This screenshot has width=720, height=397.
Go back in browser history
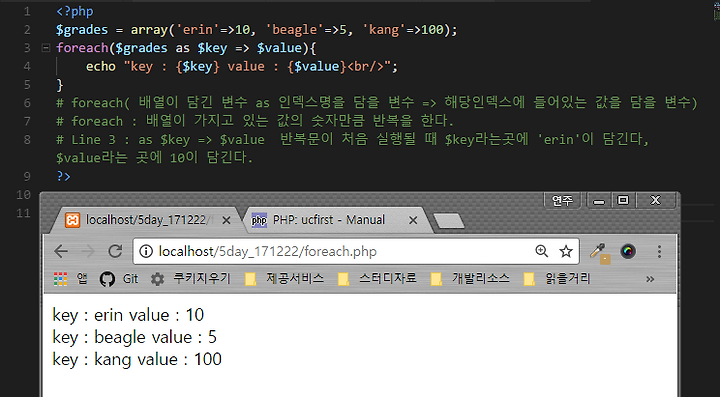61,252
